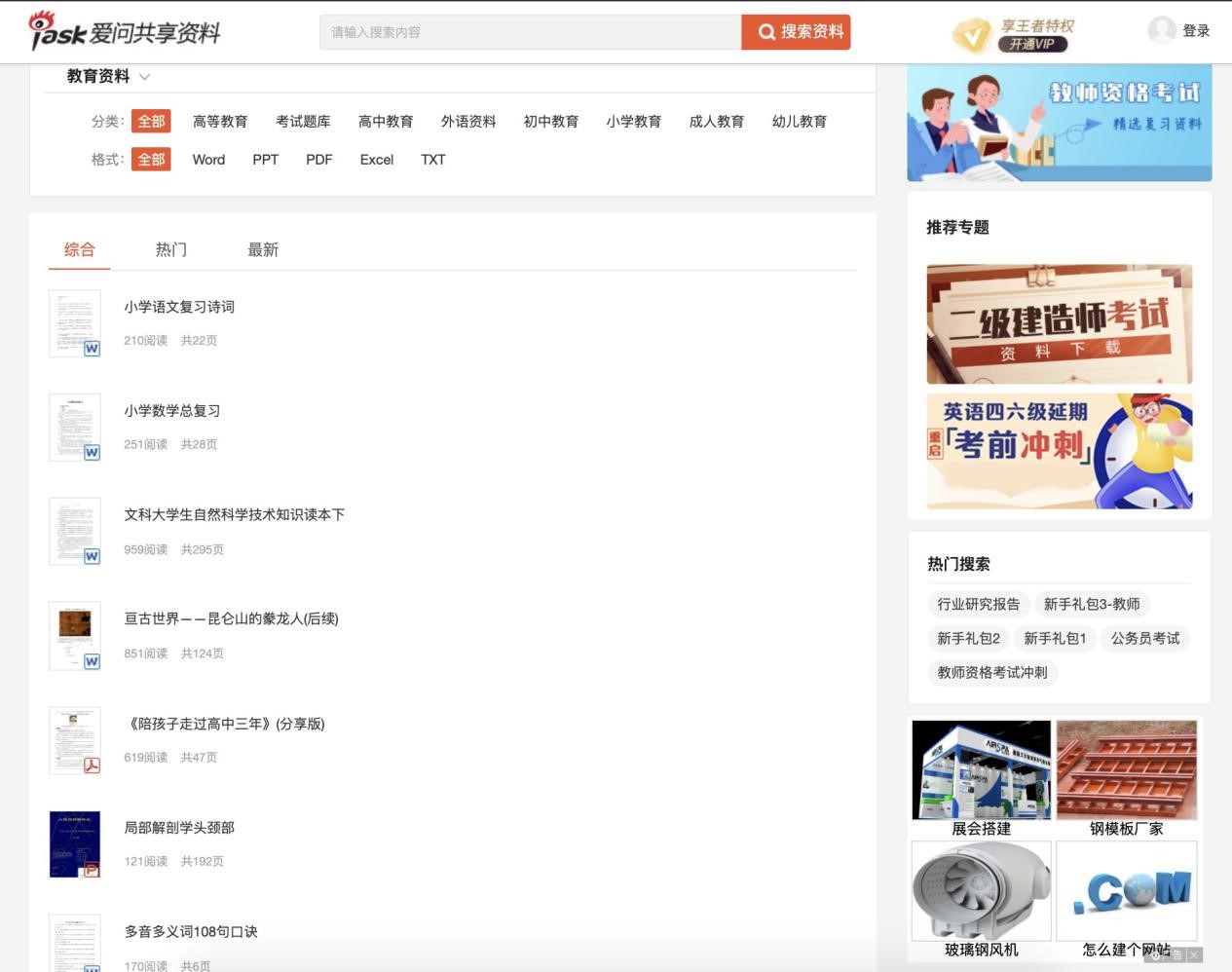Open document 《陪孩子走过高中三年》(分享版)
The width and height of the screenshot is (1232, 972).
[x=225, y=724]
